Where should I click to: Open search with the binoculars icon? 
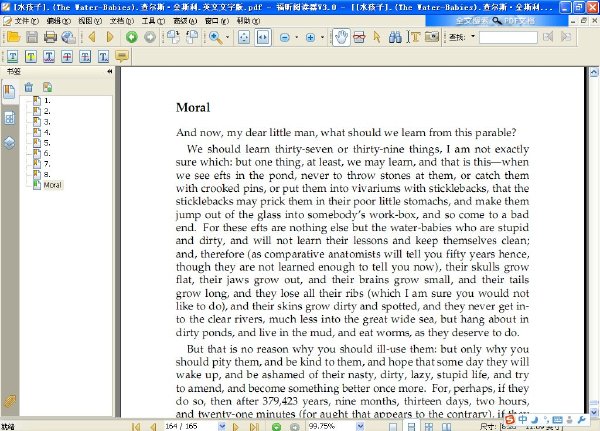pos(395,37)
